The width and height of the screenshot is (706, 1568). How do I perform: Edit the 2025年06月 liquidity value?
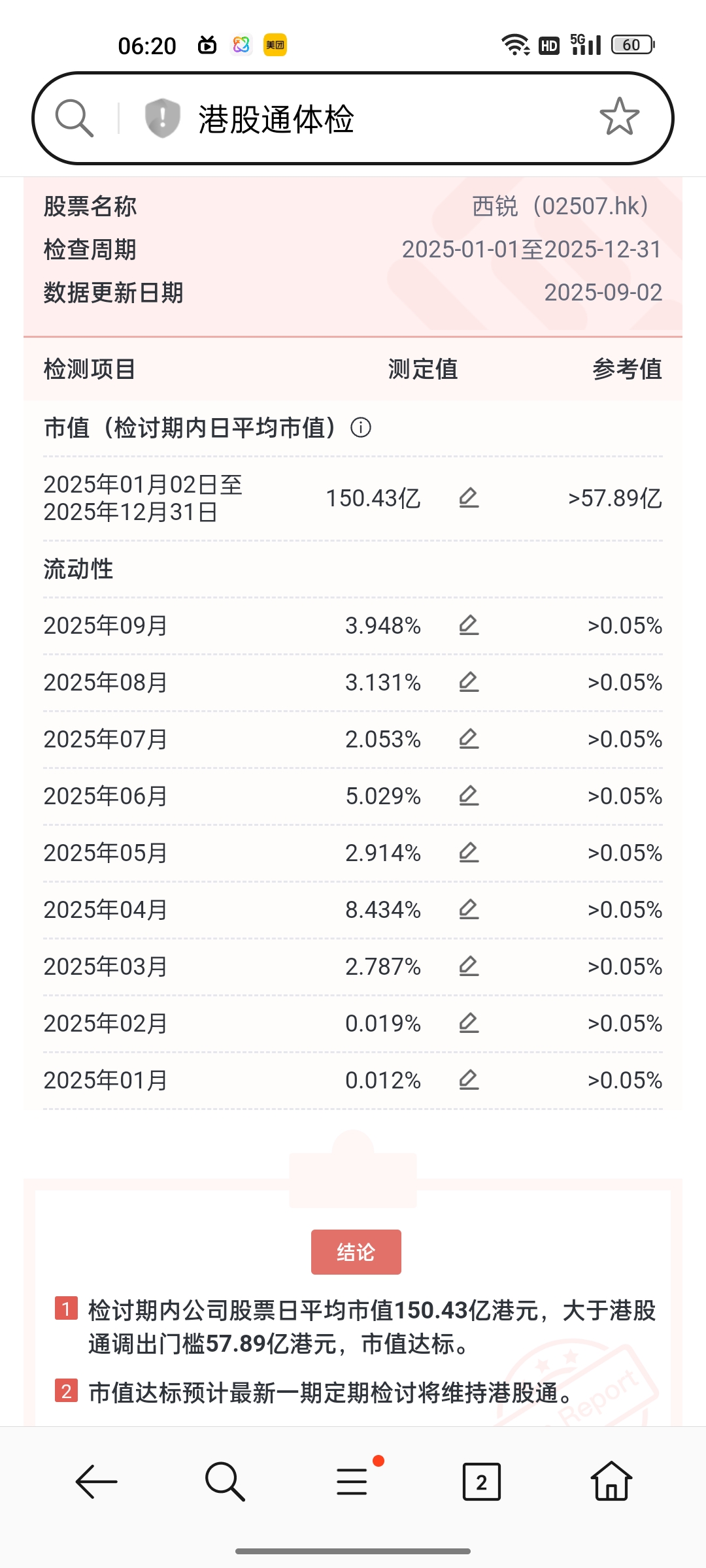click(469, 796)
